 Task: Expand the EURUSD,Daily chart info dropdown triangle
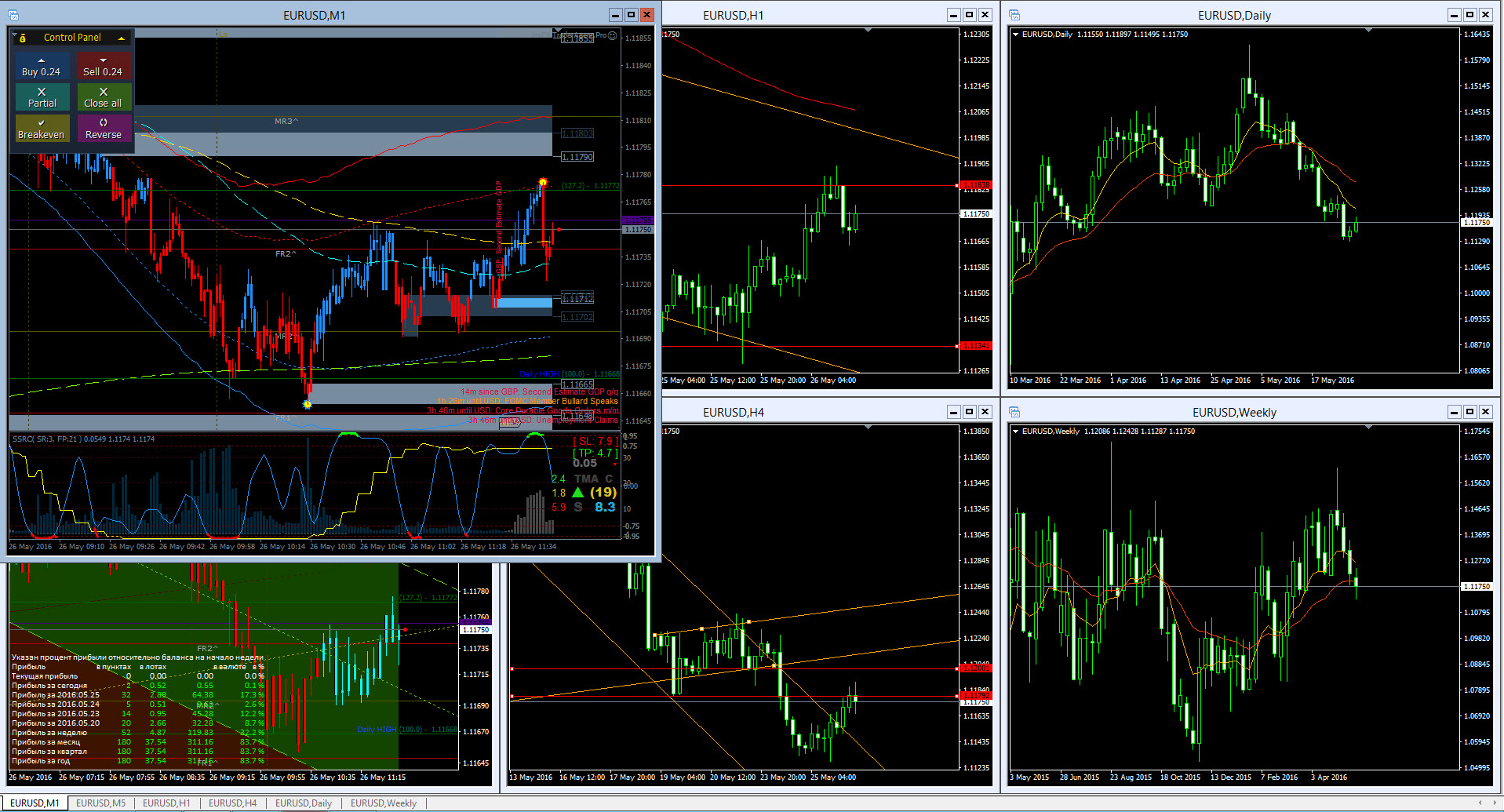(1016, 35)
